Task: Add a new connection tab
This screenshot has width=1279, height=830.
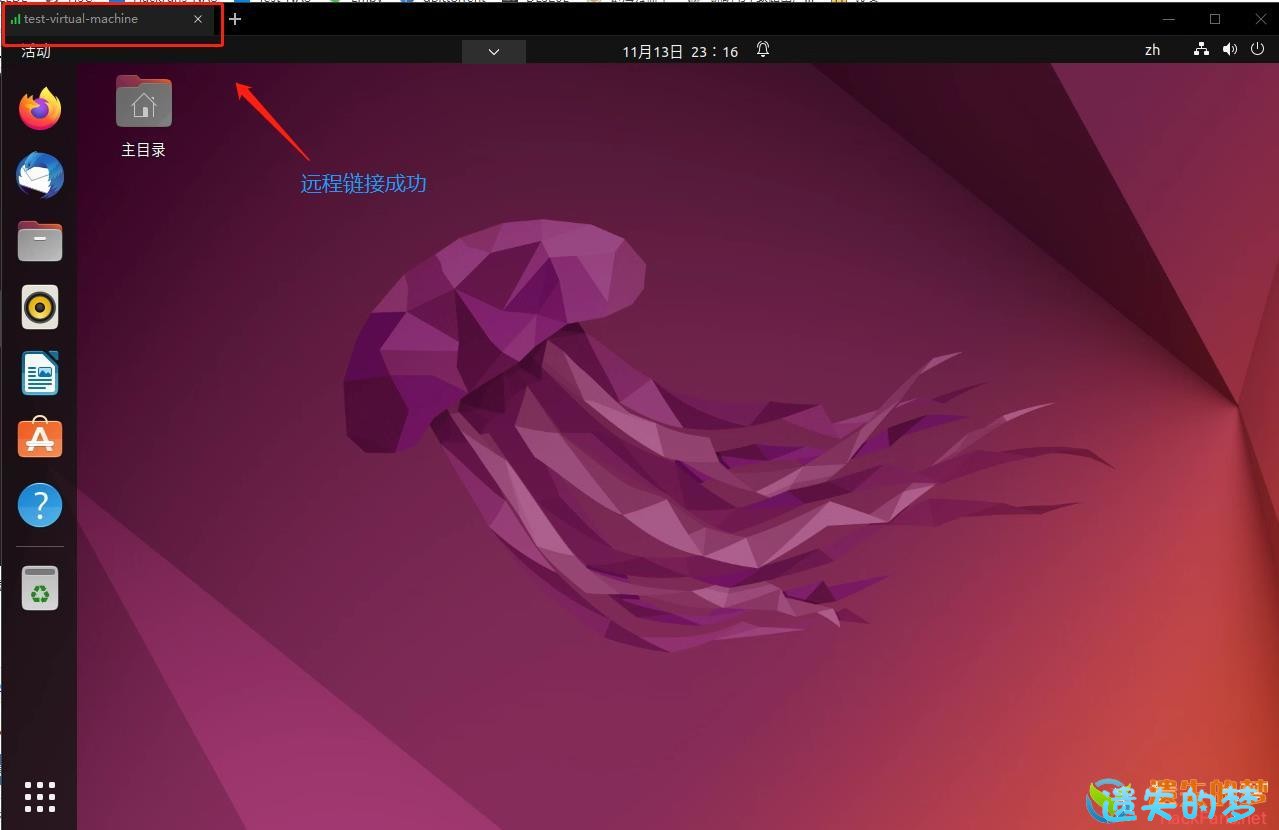Action: click(x=235, y=19)
